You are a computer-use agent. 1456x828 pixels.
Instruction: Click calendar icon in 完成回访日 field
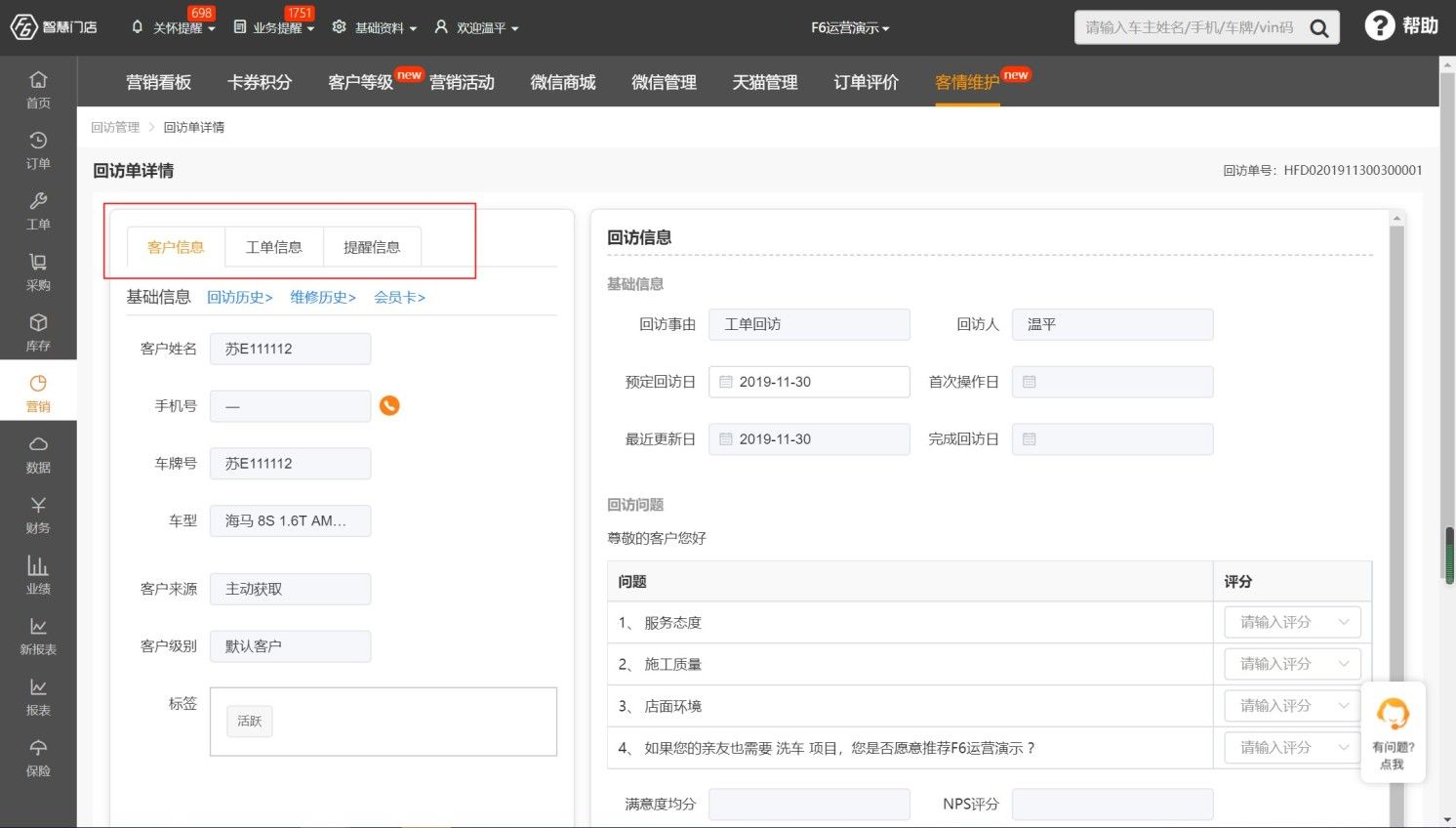click(1030, 439)
